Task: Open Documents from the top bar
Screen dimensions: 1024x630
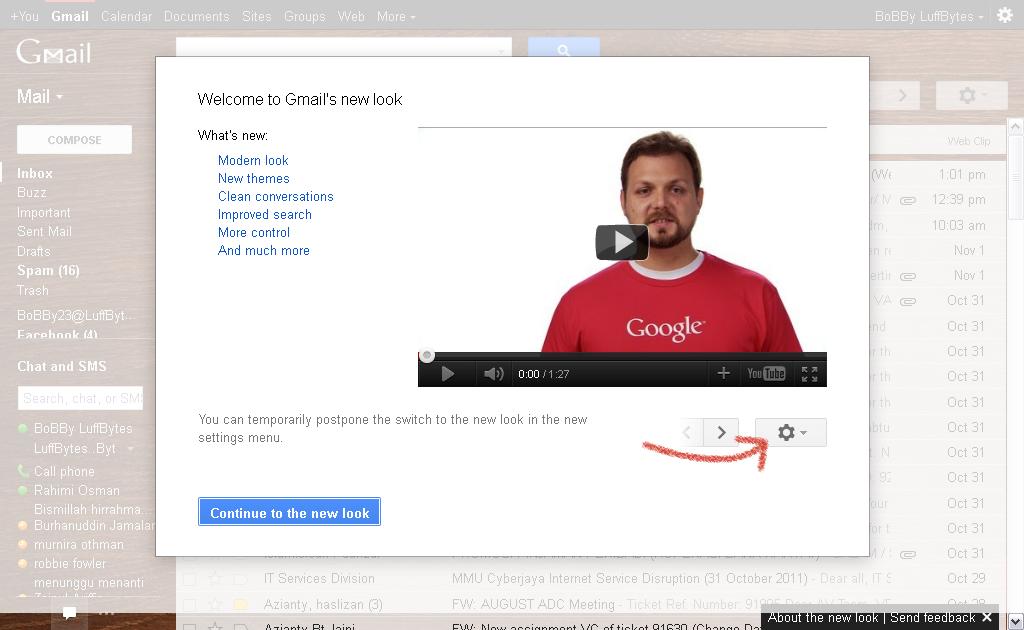Action: pos(197,16)
